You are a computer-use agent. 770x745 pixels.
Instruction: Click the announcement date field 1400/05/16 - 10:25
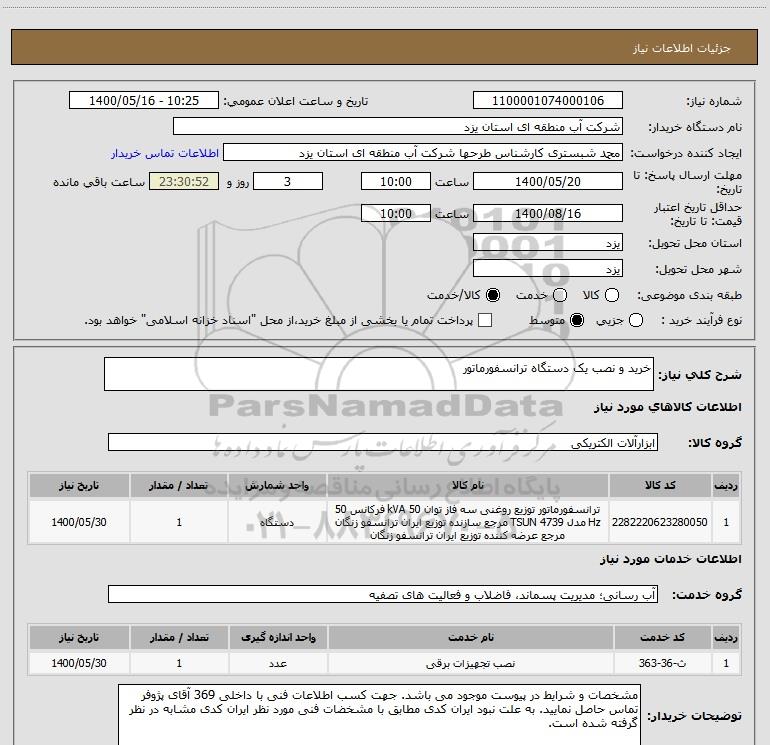click(x=144, y=101)
